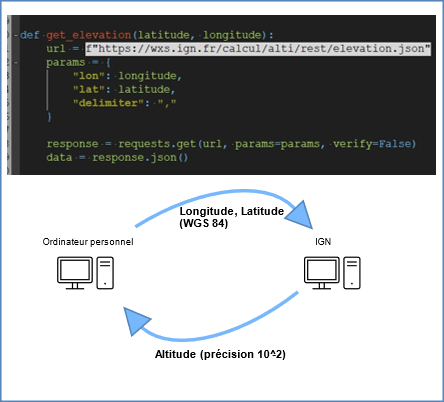Click the url variable name
Image resolution: width=444 pixels, height=402 pixels.
56,49
